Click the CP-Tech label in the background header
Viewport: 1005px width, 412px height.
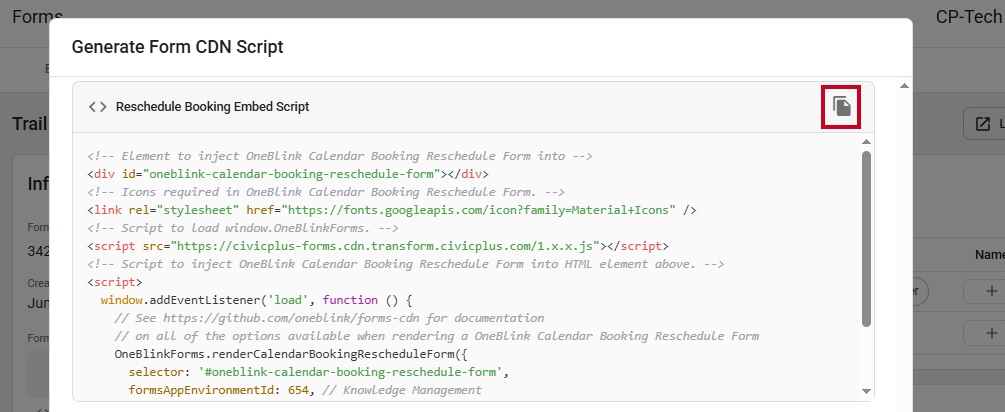969,17
